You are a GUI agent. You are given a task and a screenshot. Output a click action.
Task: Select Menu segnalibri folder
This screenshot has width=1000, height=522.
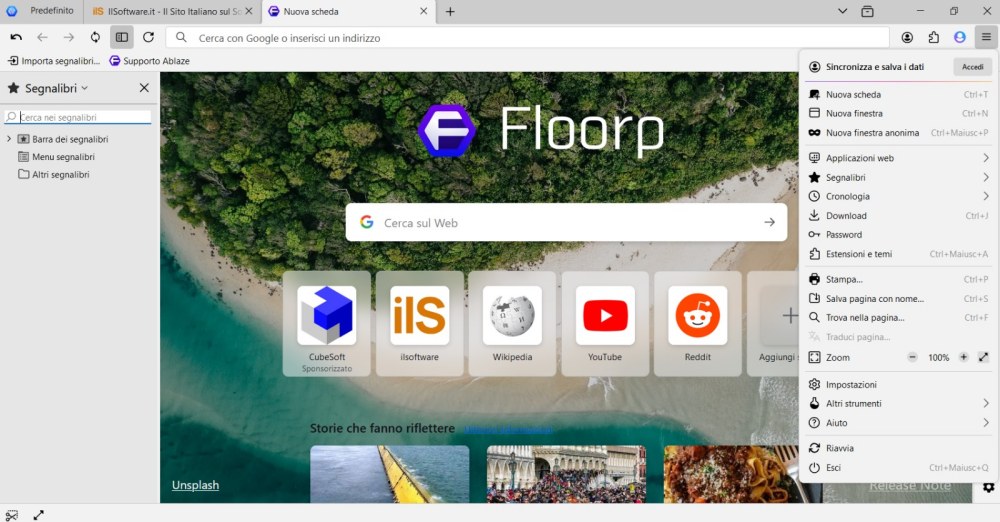click(57, 157)
